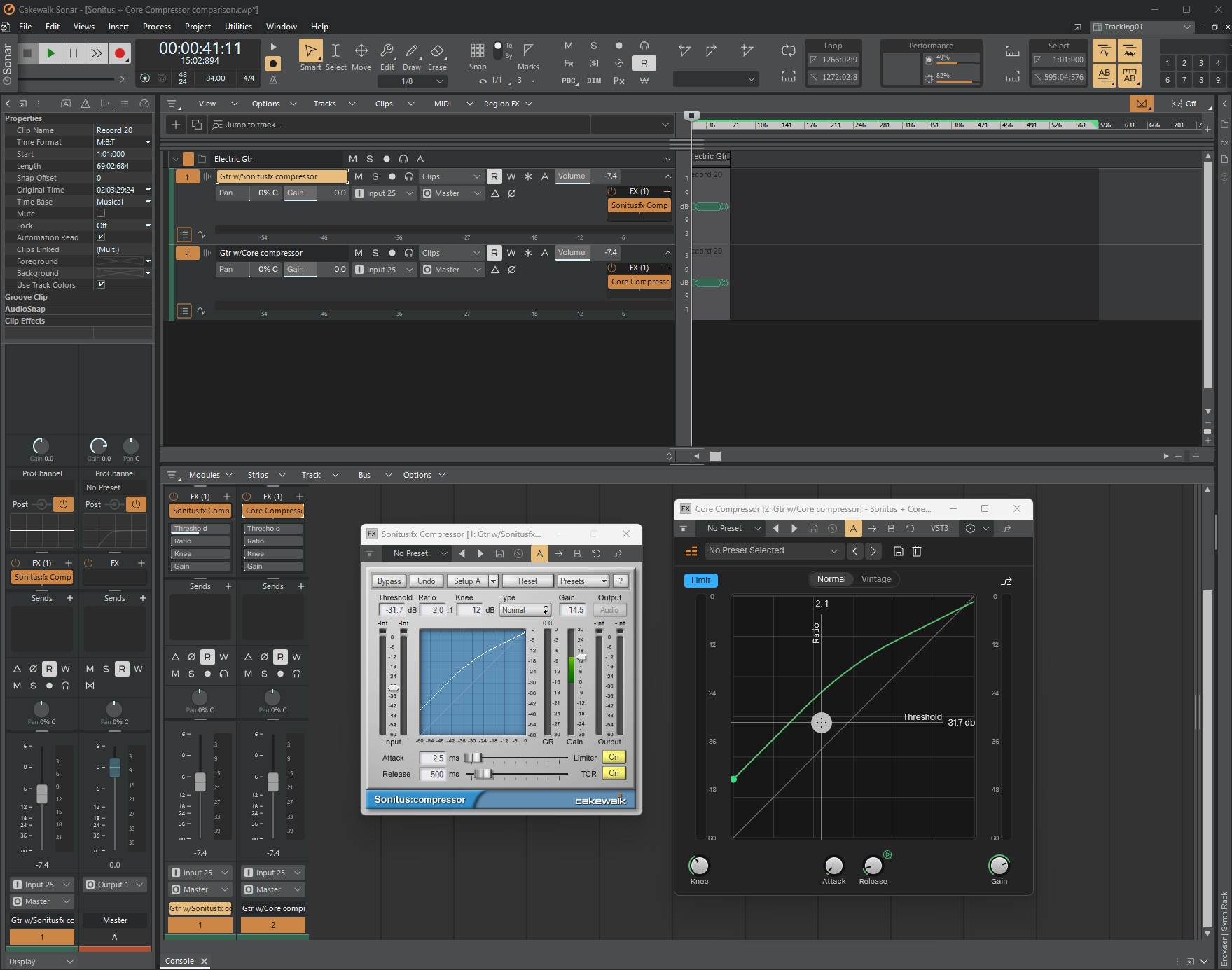This screenshot has height=970, width=1232.
Task: Open the Process menu
Action: click(x=157, y=27)
